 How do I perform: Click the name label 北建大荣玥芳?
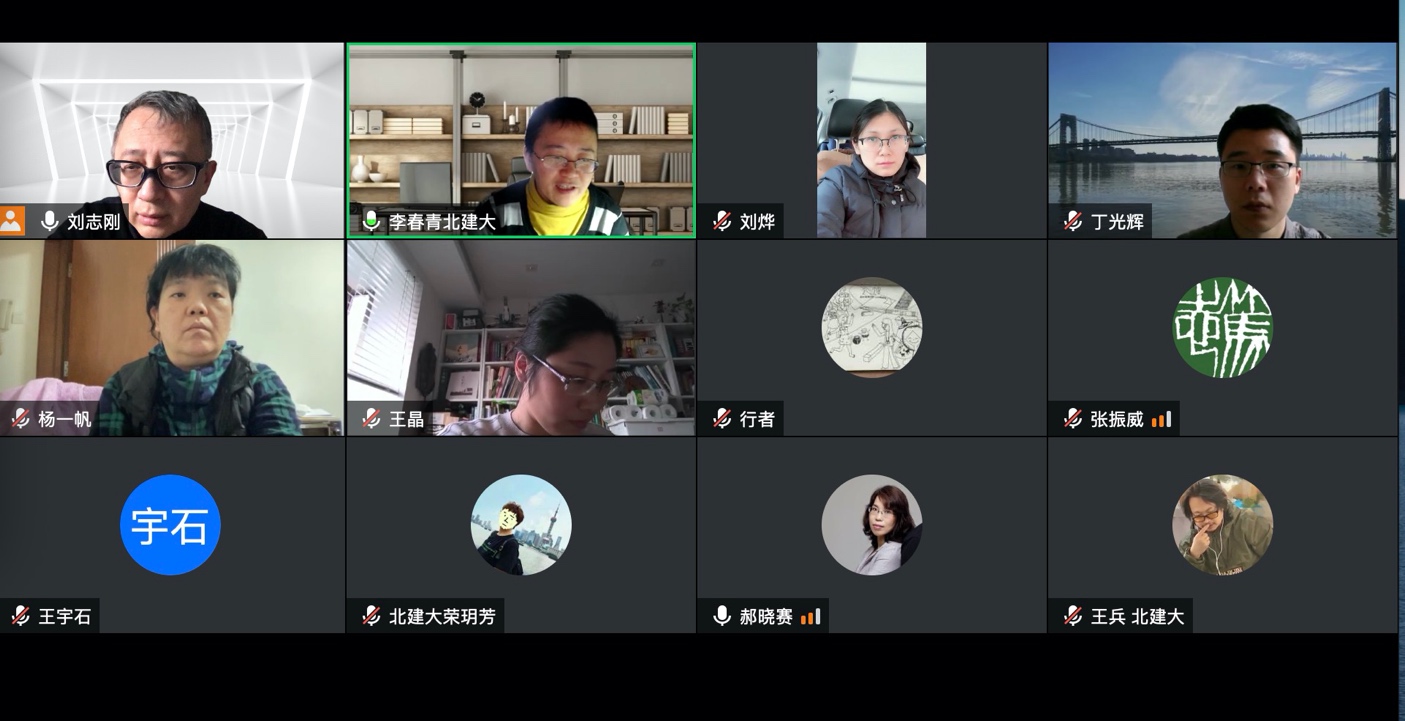442,616
